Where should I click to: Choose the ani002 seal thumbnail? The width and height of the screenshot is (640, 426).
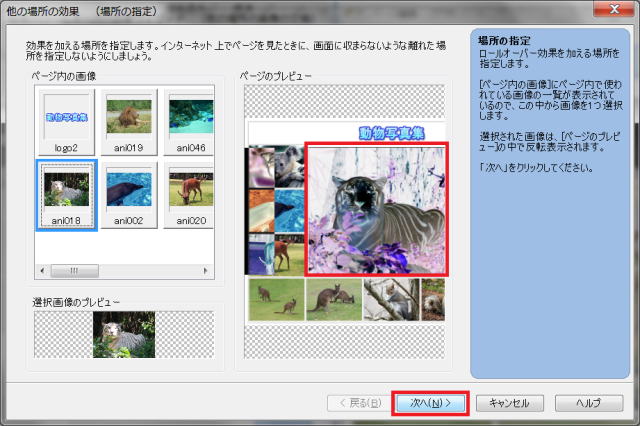(129, 195)
